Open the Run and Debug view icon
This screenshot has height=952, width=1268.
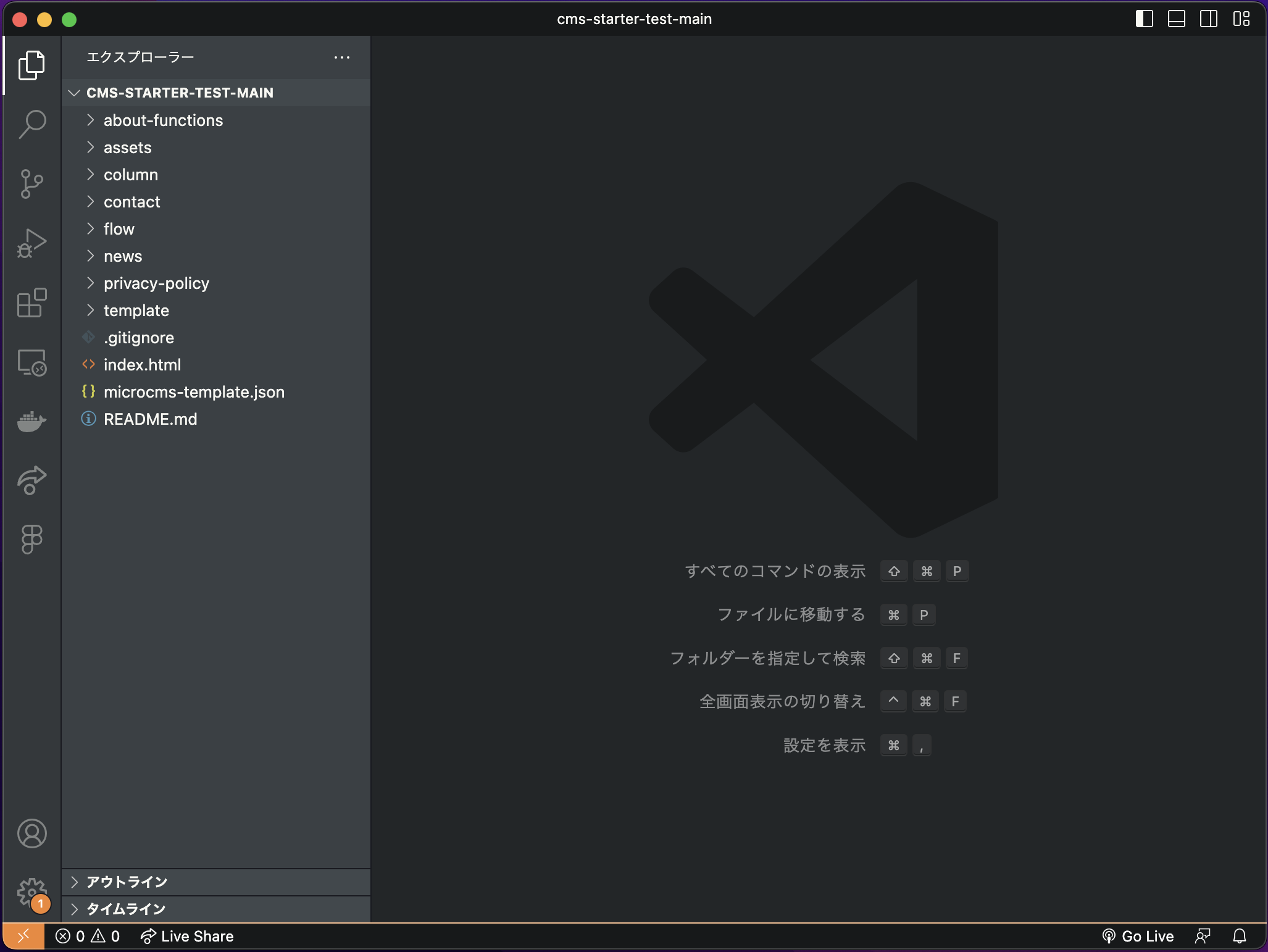[32, 243]
